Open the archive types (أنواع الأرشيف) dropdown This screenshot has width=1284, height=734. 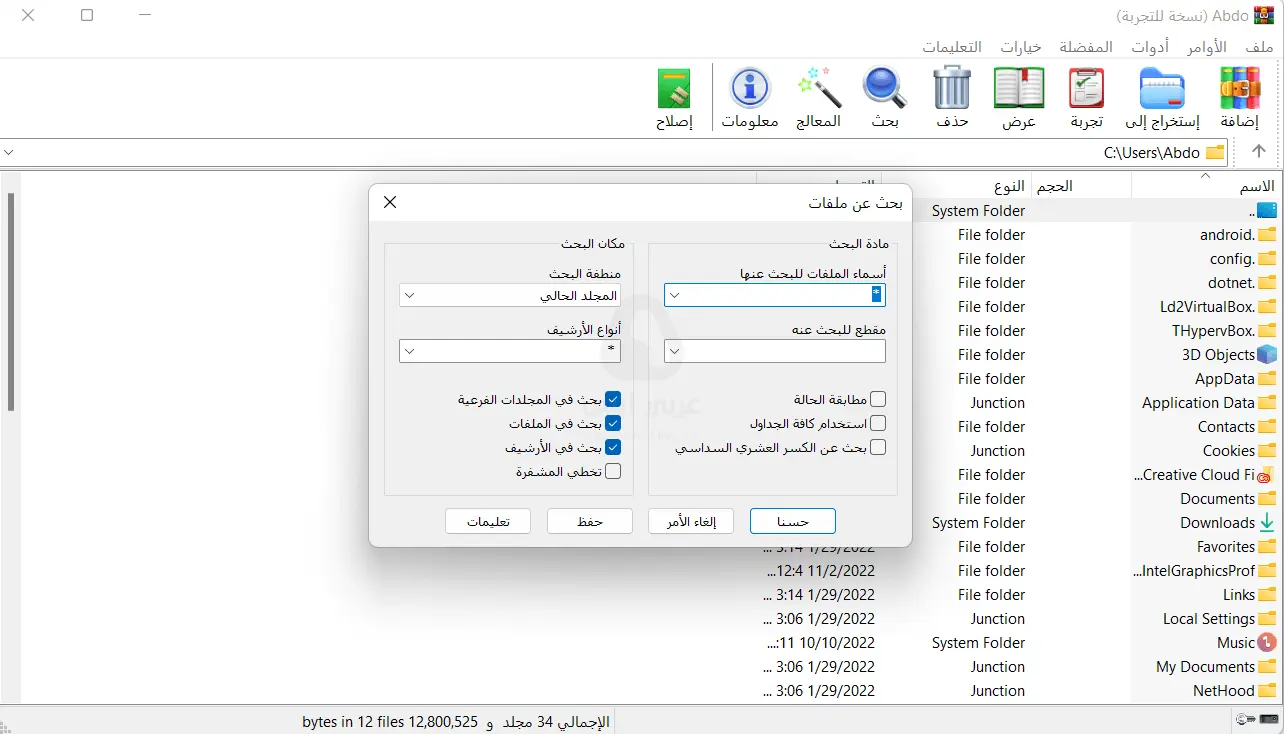click(x=409, y=351)
